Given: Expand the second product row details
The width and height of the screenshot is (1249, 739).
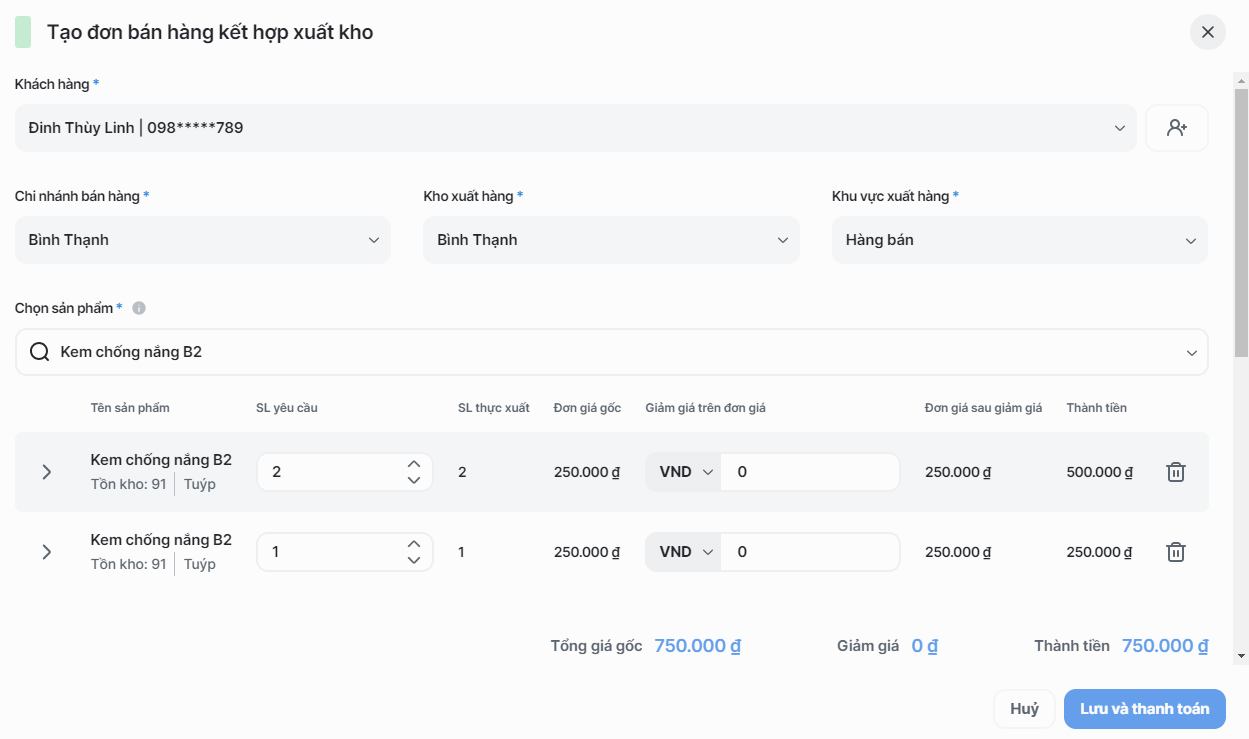Looking at the screenshot, I should [x=46, y=552].
